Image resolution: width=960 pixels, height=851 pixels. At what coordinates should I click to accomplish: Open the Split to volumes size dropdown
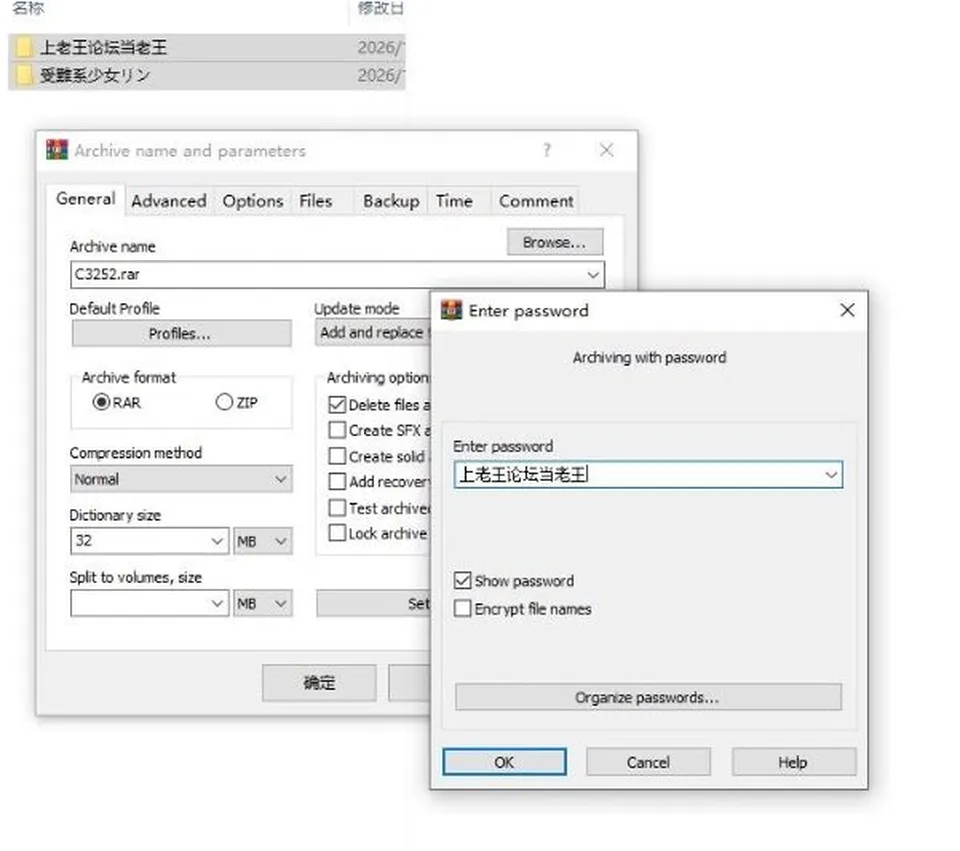[x=216, y=603]
